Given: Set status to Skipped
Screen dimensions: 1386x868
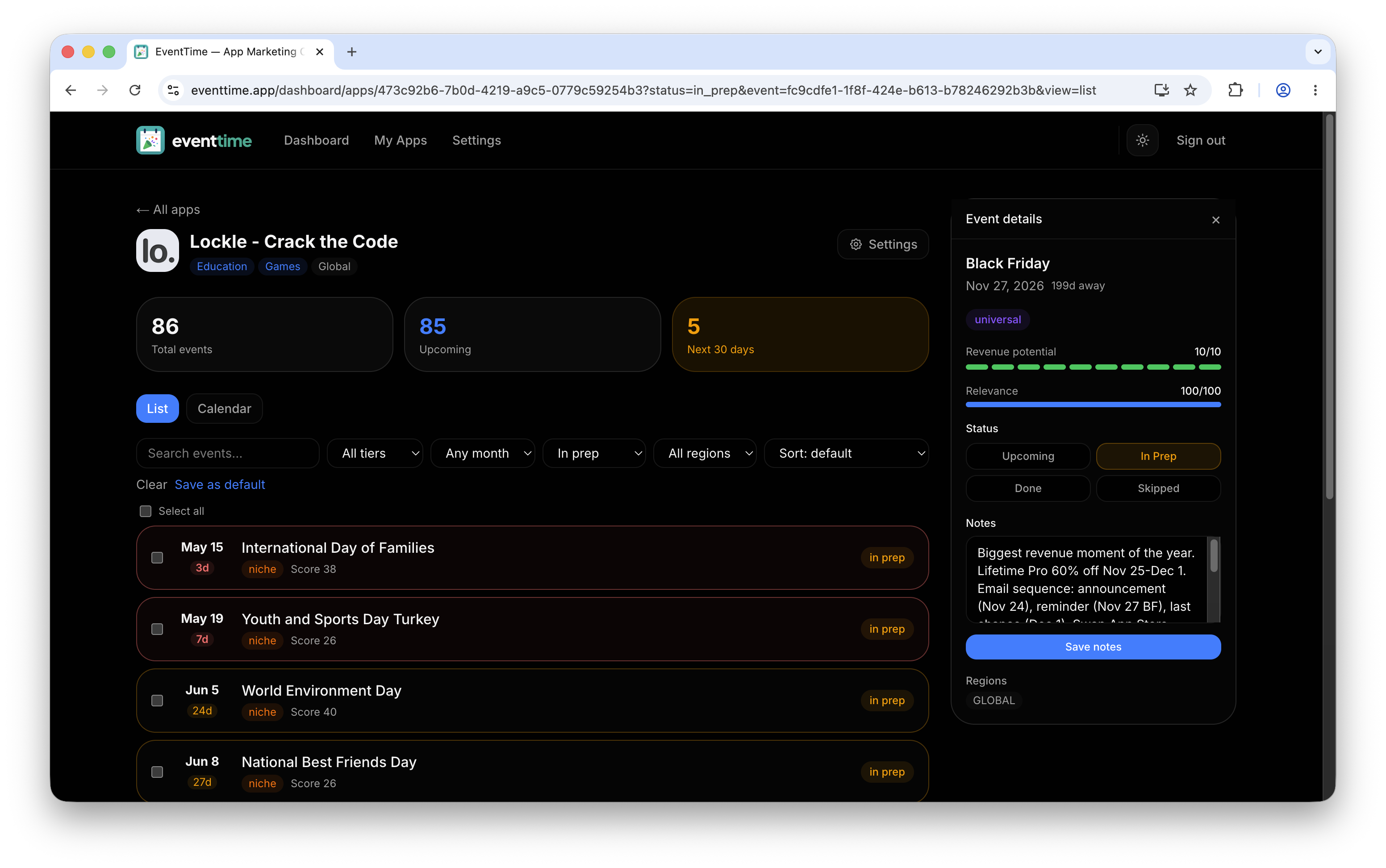Looking at the screenshot, I should coord(1158,488).
